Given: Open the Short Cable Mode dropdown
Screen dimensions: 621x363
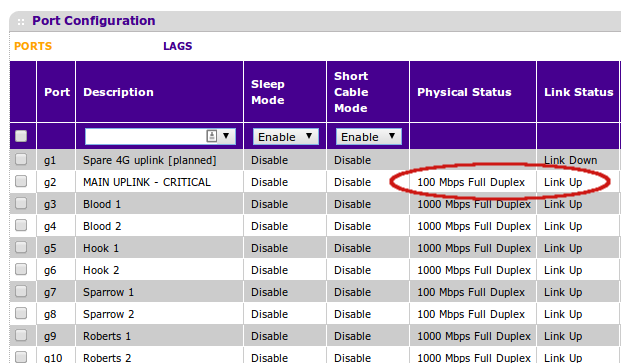Looking at the screenshot, I should tap(369, 137).
